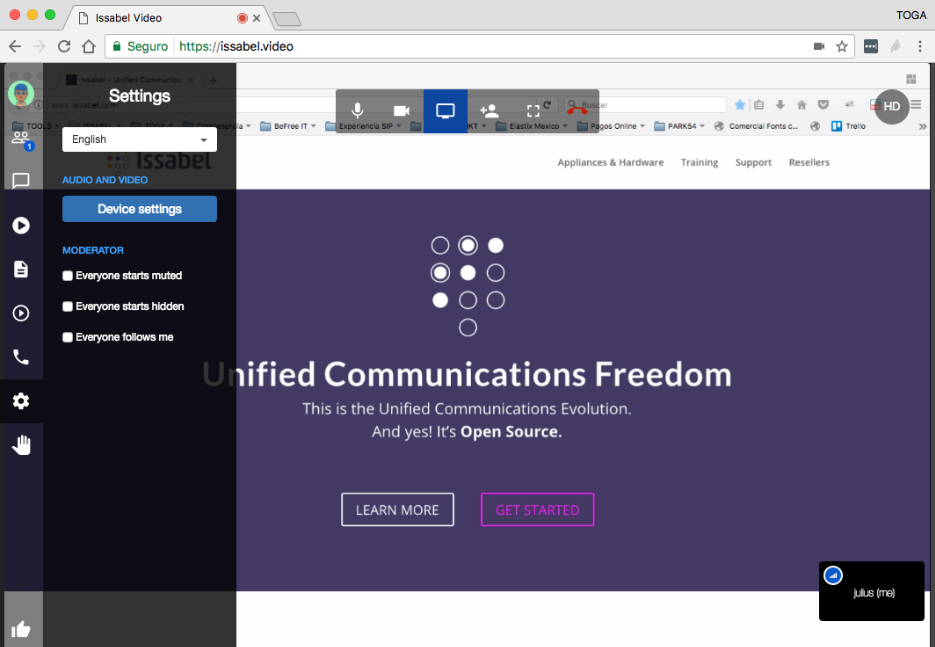The image size is (935, 647).
Task: Open the chat panel
Action: click(x=21, y=181)
